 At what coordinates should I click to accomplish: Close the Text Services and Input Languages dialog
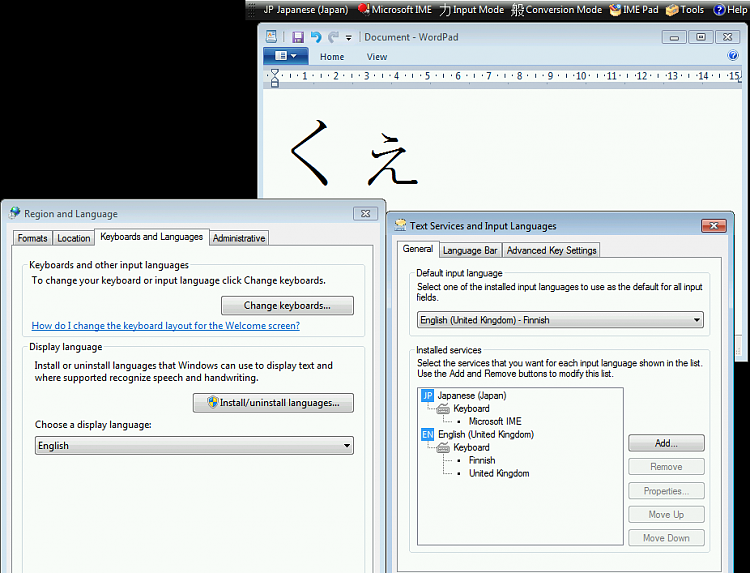(714, 225)
